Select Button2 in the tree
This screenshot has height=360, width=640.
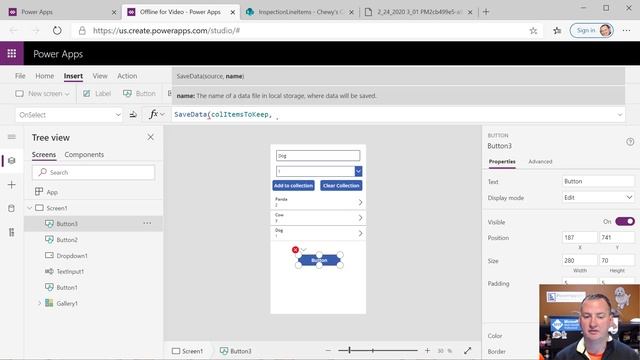tap(67, 240)
